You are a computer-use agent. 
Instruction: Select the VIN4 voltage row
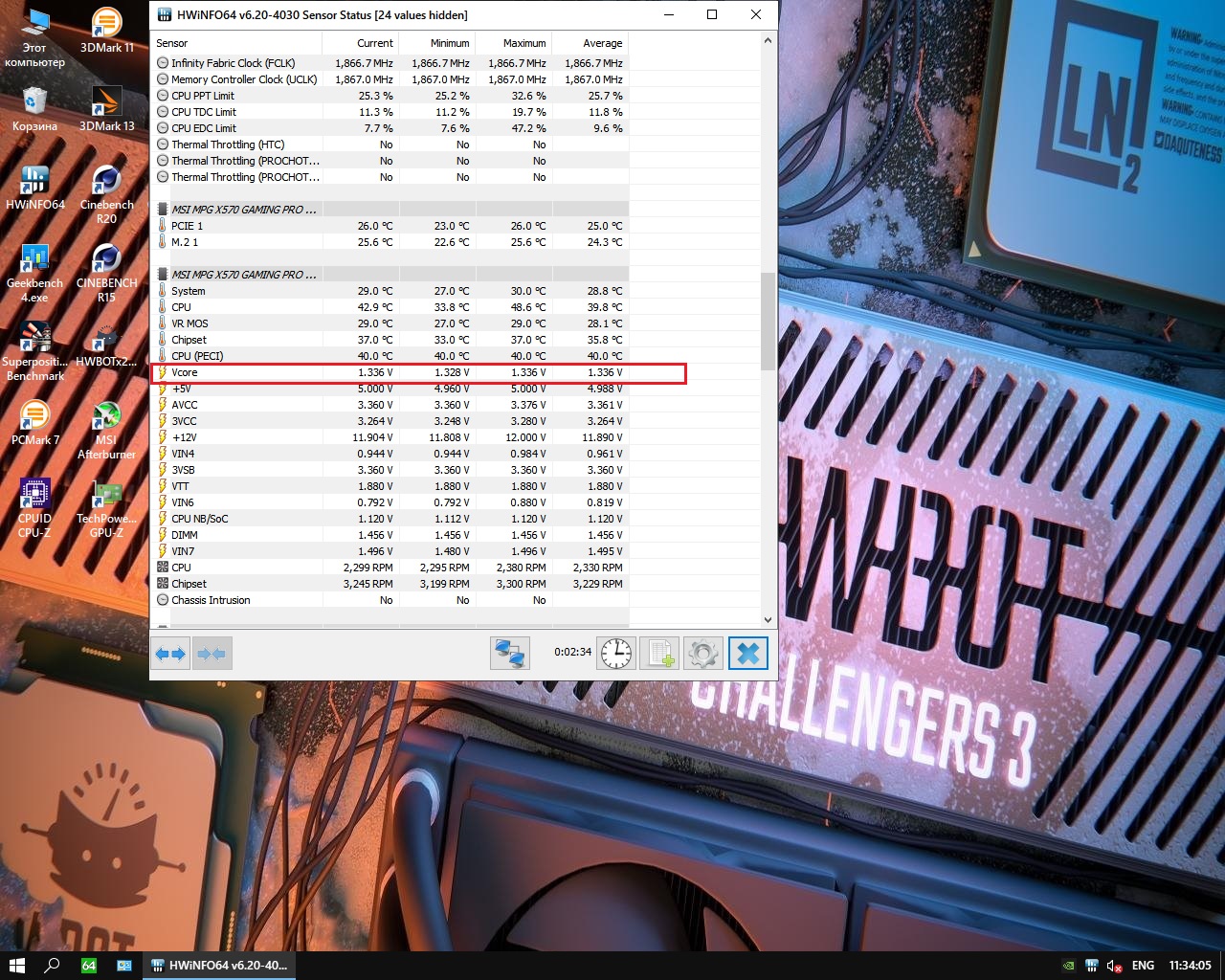coord(390,454)
